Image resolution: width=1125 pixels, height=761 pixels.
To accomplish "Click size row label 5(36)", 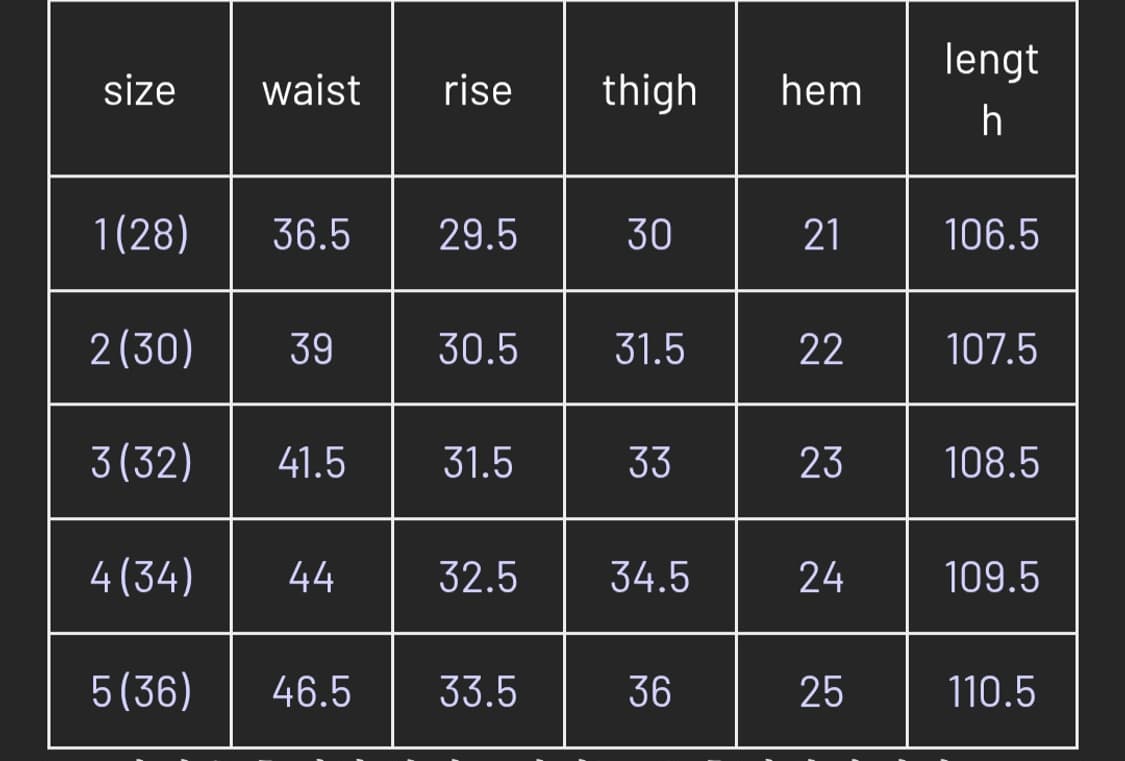I will 140,691.
